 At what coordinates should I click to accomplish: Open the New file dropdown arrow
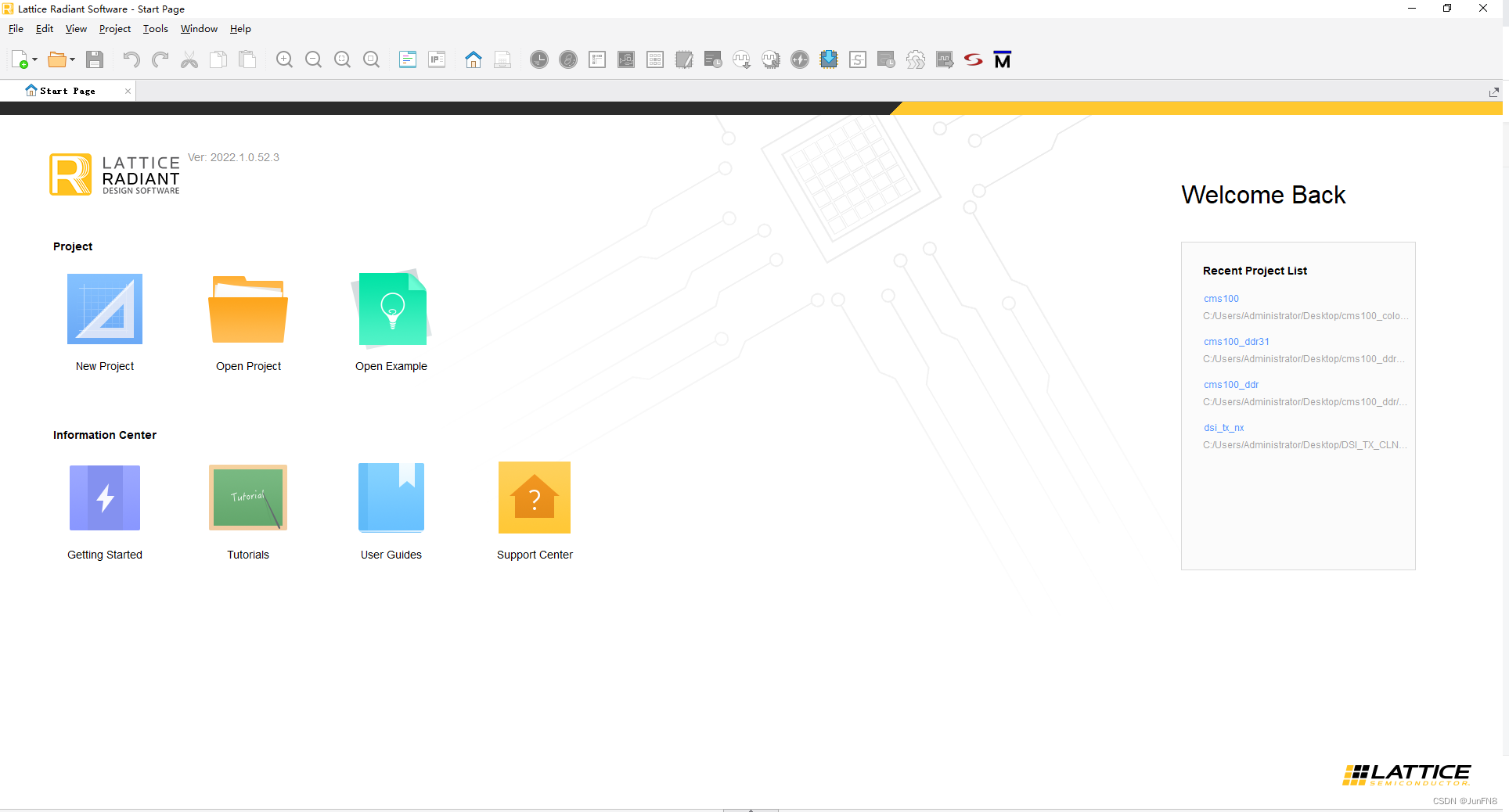(35, 59)
